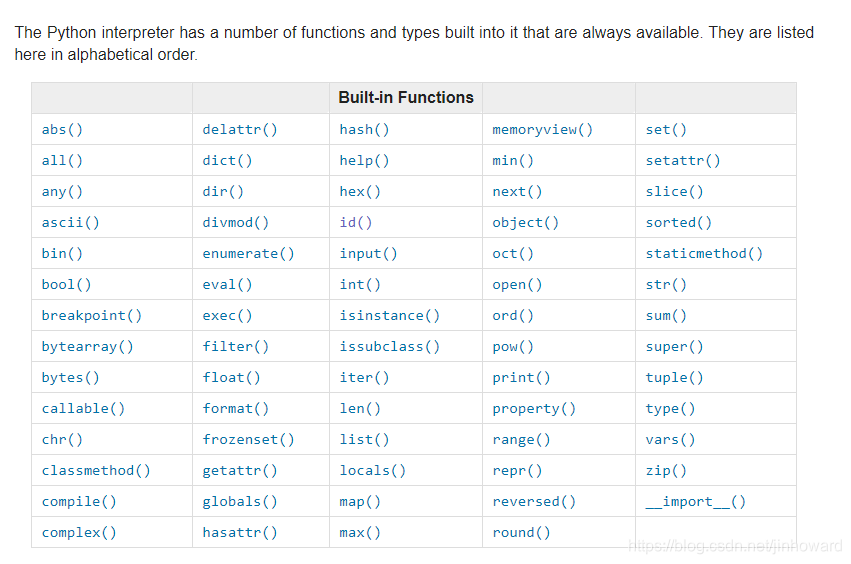Screen dimensions: 851x564
Task: Open the staticmethod() link
Action: click(704, 253)
